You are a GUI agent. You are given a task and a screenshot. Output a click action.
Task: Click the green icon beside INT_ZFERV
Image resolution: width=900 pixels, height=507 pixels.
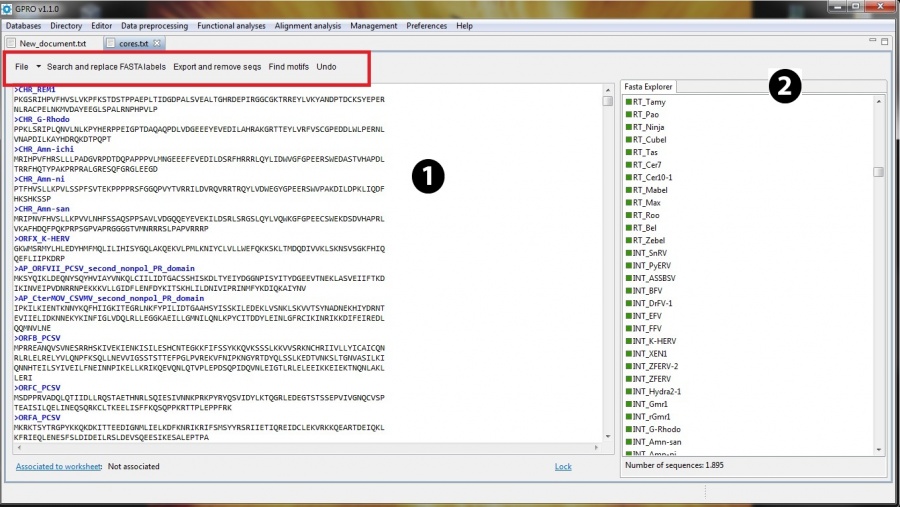tap(628, 379)
